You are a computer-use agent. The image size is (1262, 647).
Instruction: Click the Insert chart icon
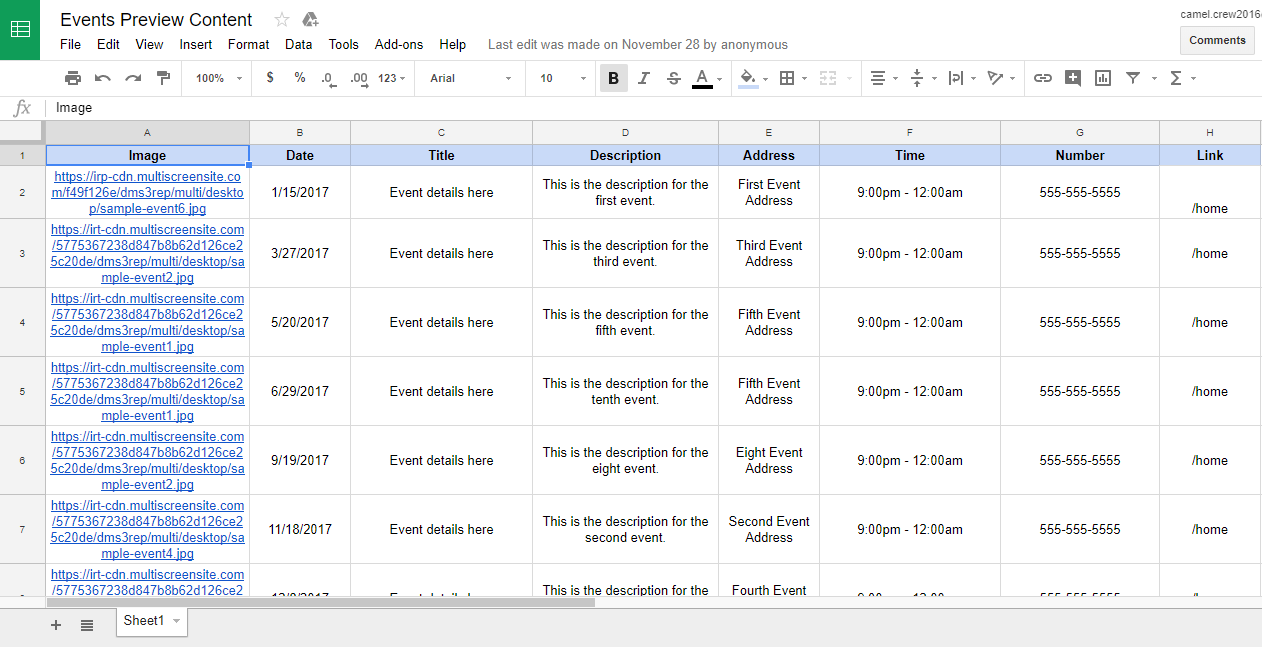(1103, 78)
